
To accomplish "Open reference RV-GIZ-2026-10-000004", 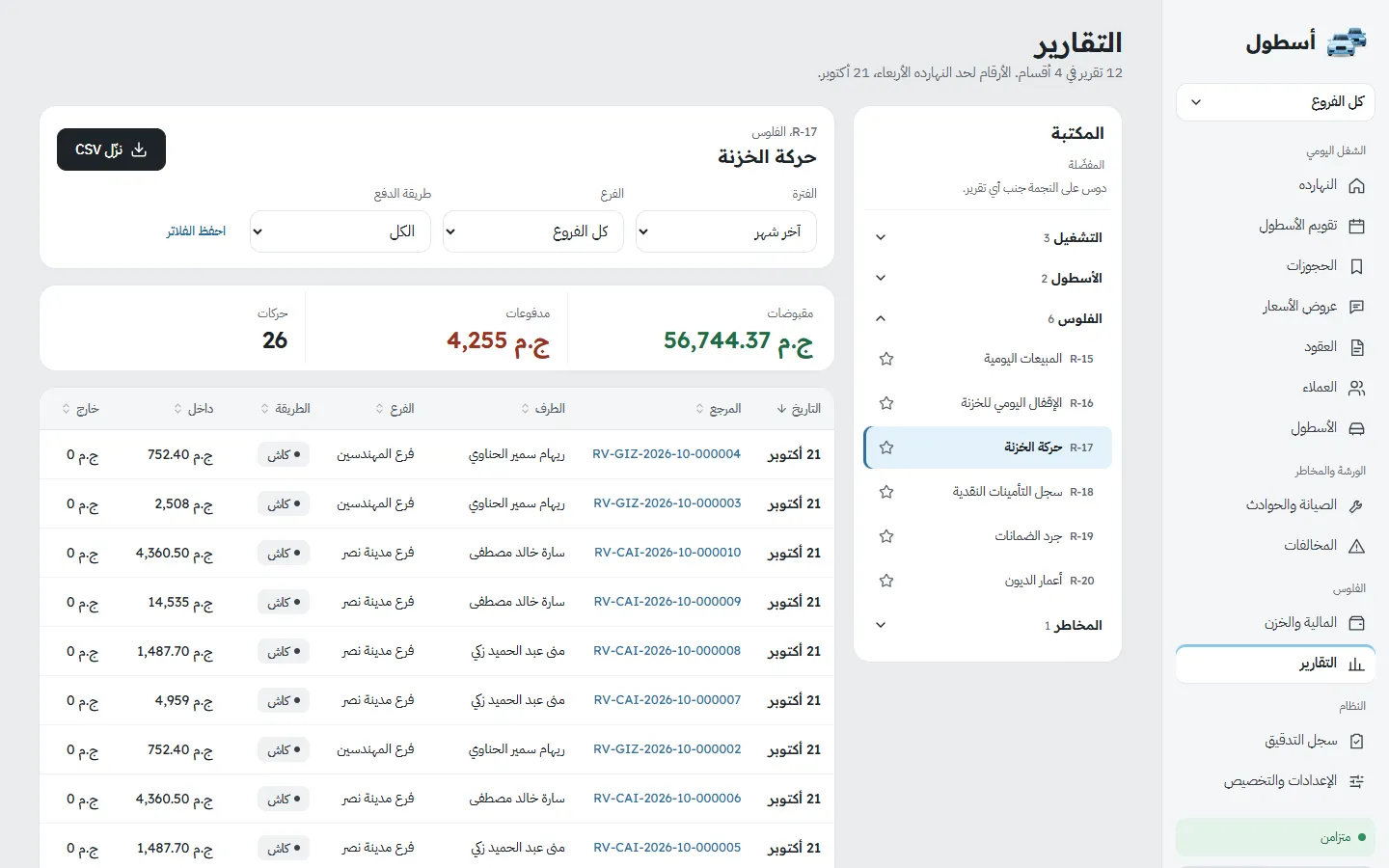I will pyautogui.click(x=667, y=454).
